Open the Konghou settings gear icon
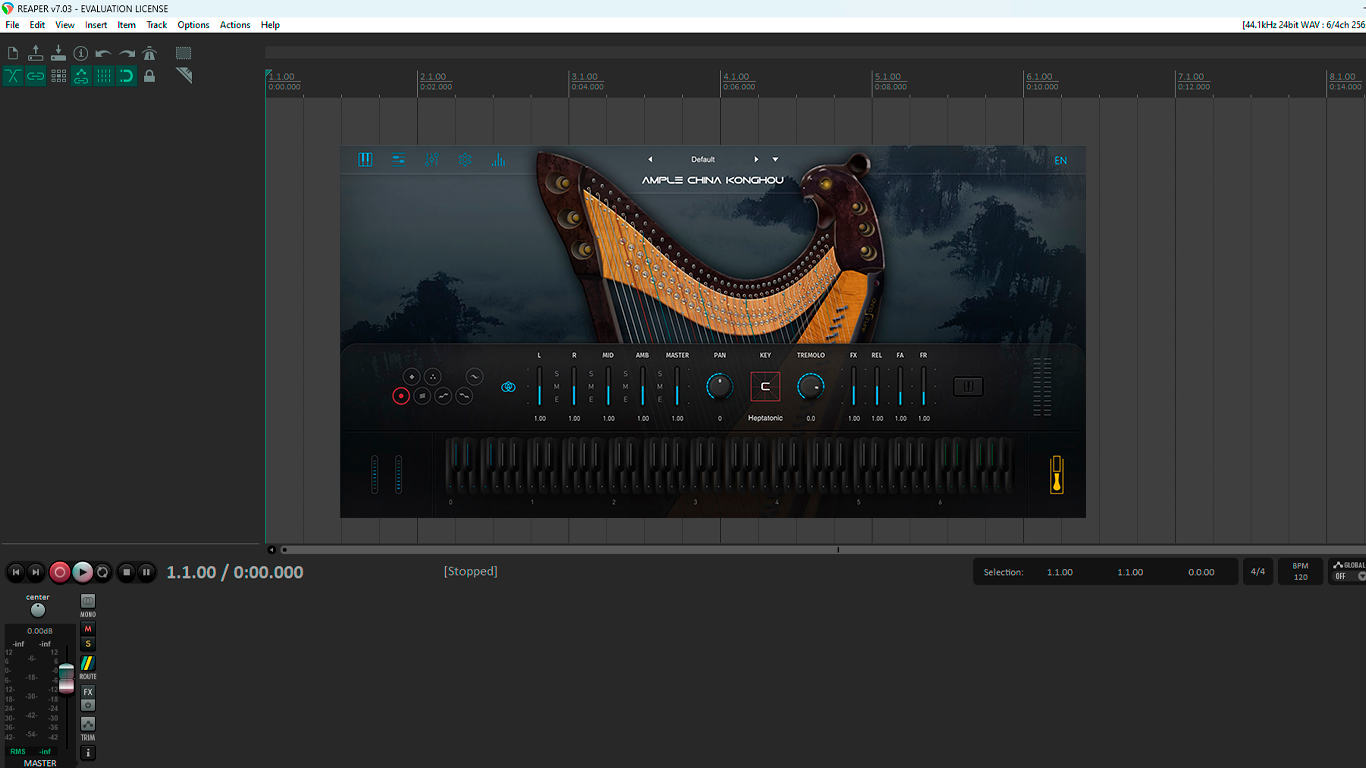 pyautogui.click(x=465, y=160)
